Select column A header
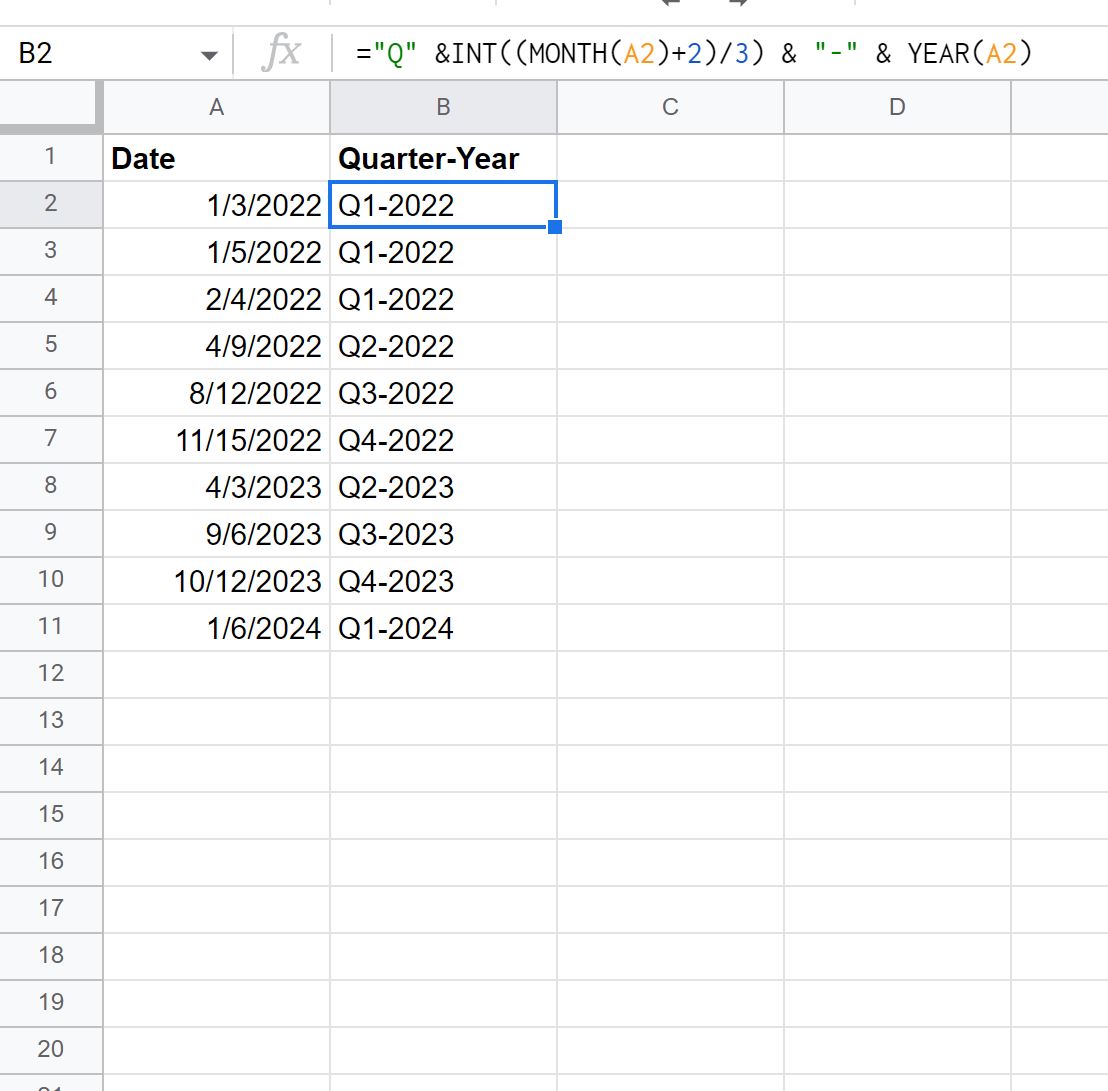1108x1091 pixels. (216, 107)
